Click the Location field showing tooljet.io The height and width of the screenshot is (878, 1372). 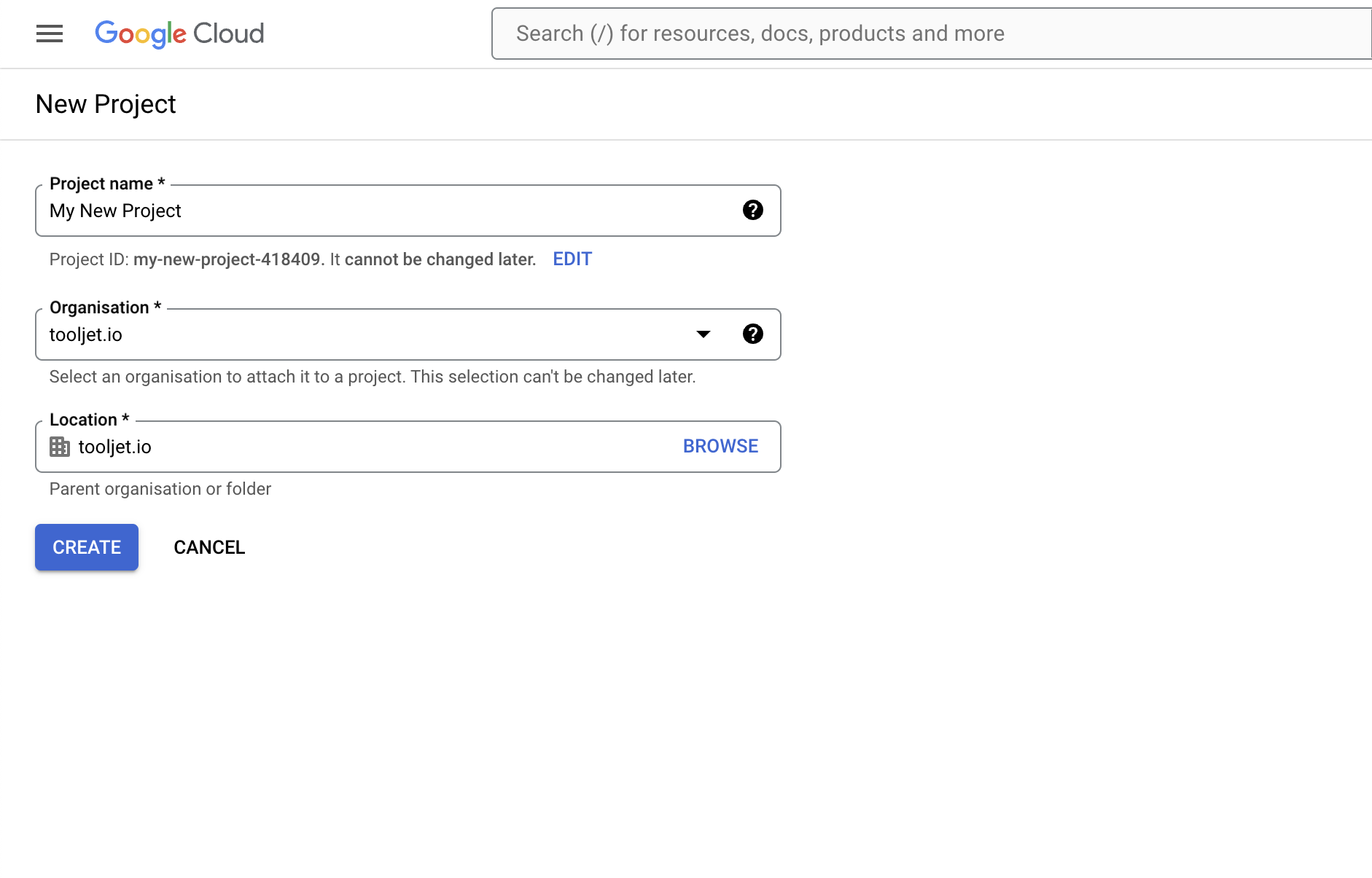pos(365,447)
